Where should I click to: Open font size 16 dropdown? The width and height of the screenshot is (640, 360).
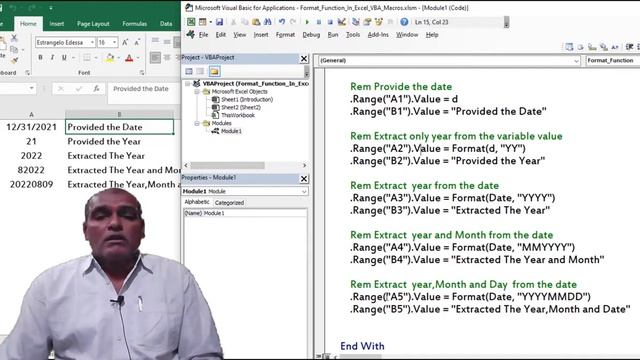point(114,42)
